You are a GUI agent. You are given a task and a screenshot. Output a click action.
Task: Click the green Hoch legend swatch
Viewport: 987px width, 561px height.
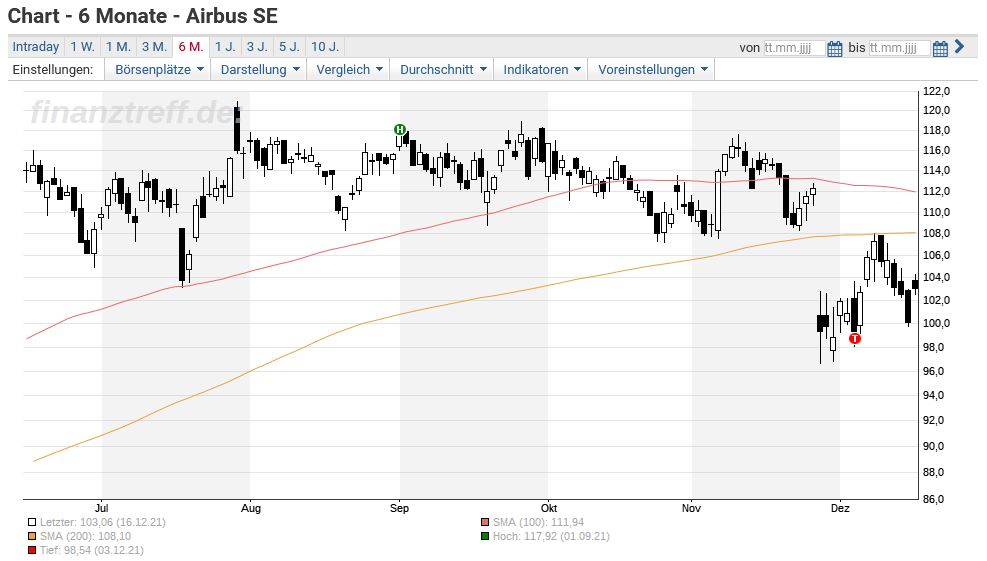(485, 536)
